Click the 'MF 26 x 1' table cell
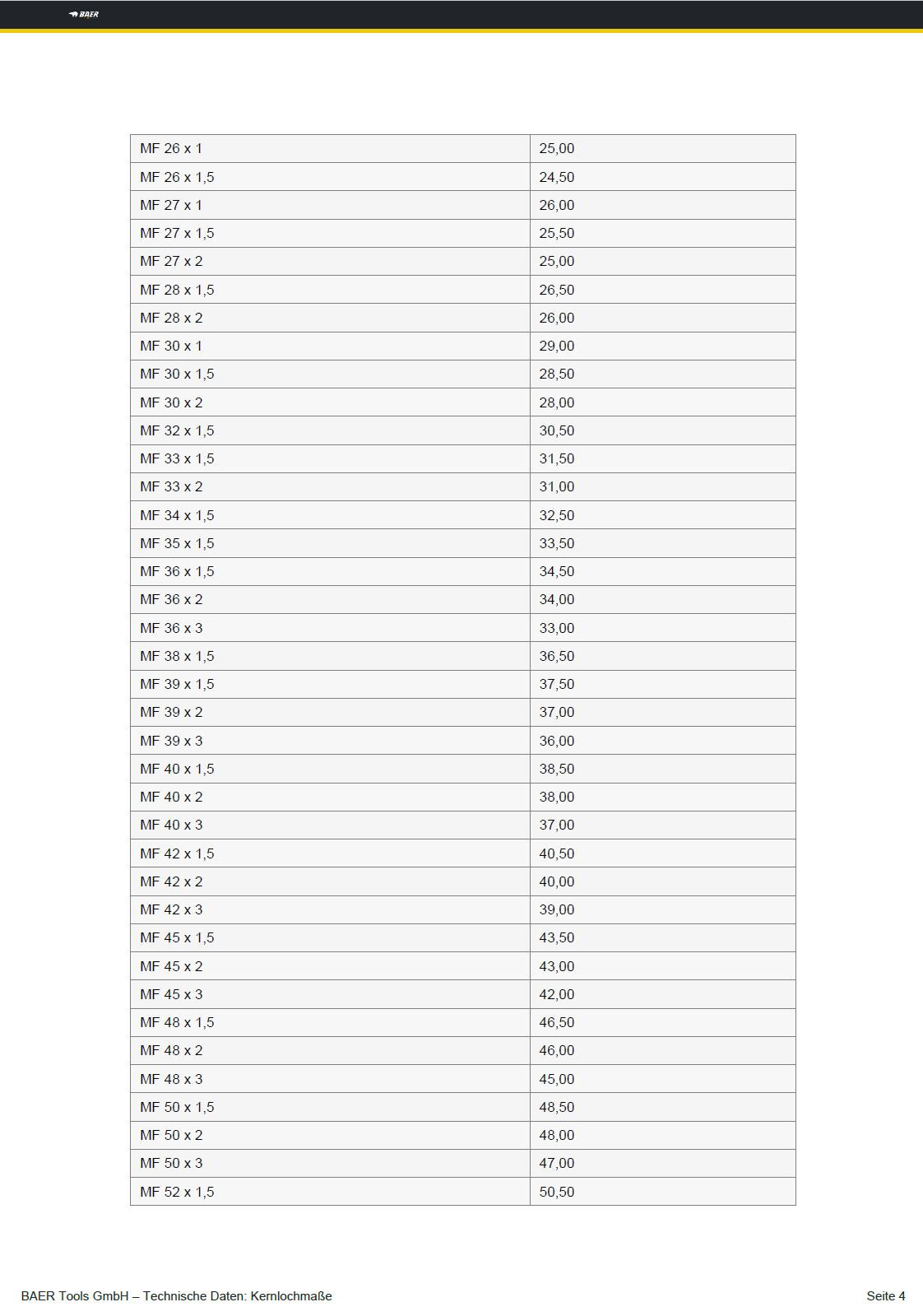The width and height of the screenshot is (923, 1316). 171,149
